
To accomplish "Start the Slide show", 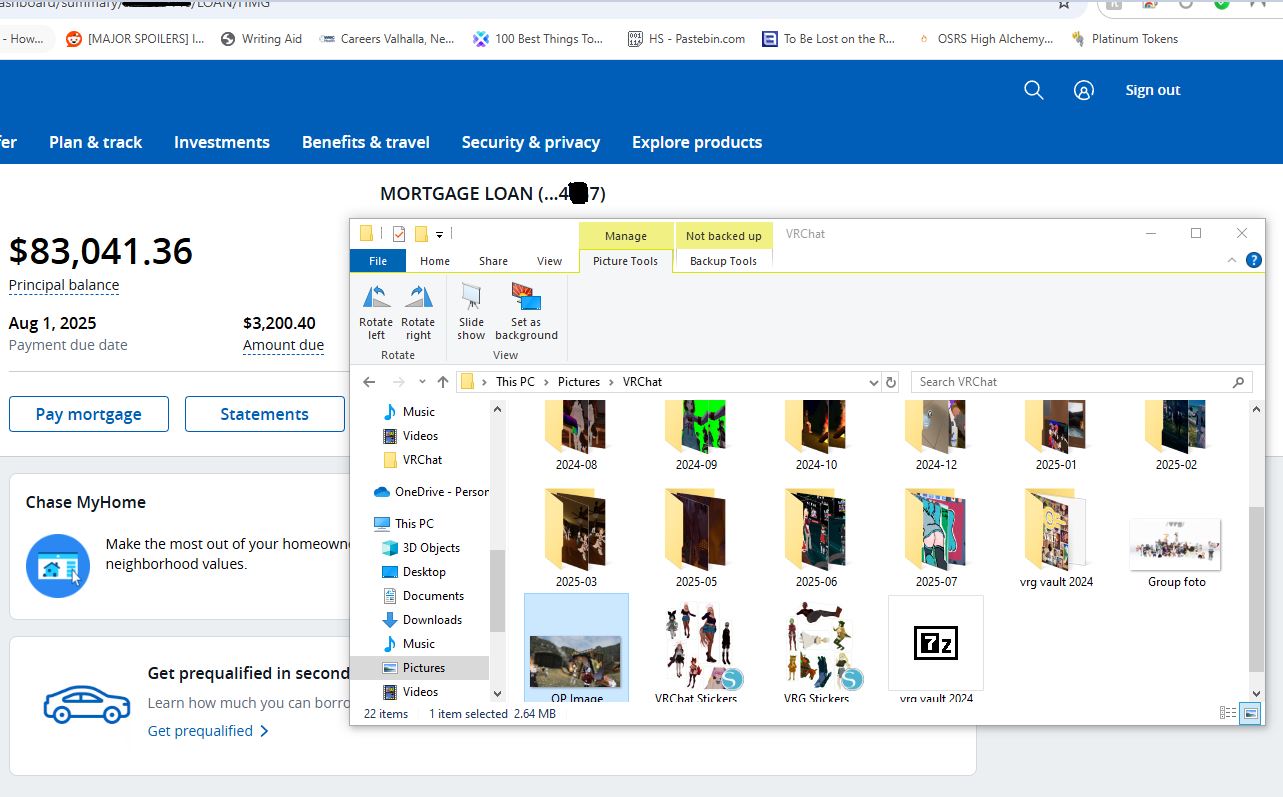I will tap(471, 311).
